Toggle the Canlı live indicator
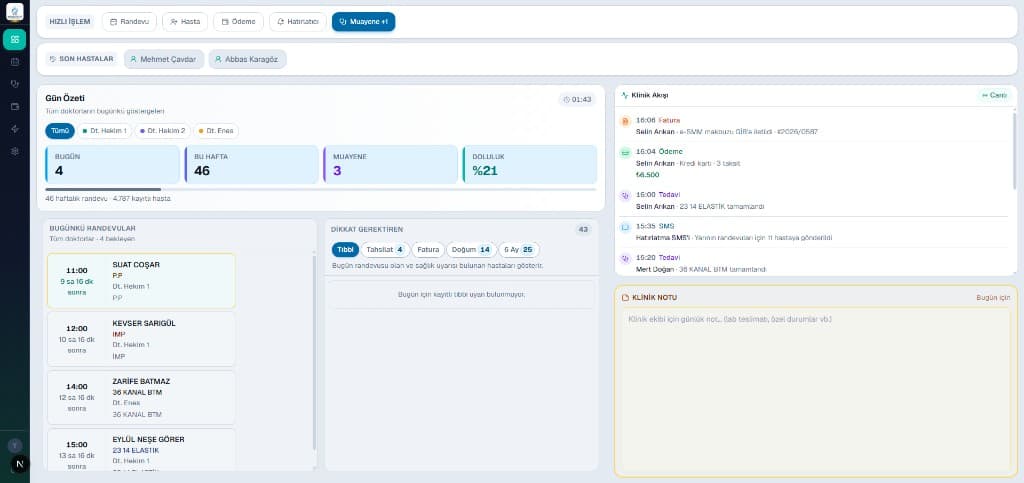The image size is (1024, 483). pos(994,95)
